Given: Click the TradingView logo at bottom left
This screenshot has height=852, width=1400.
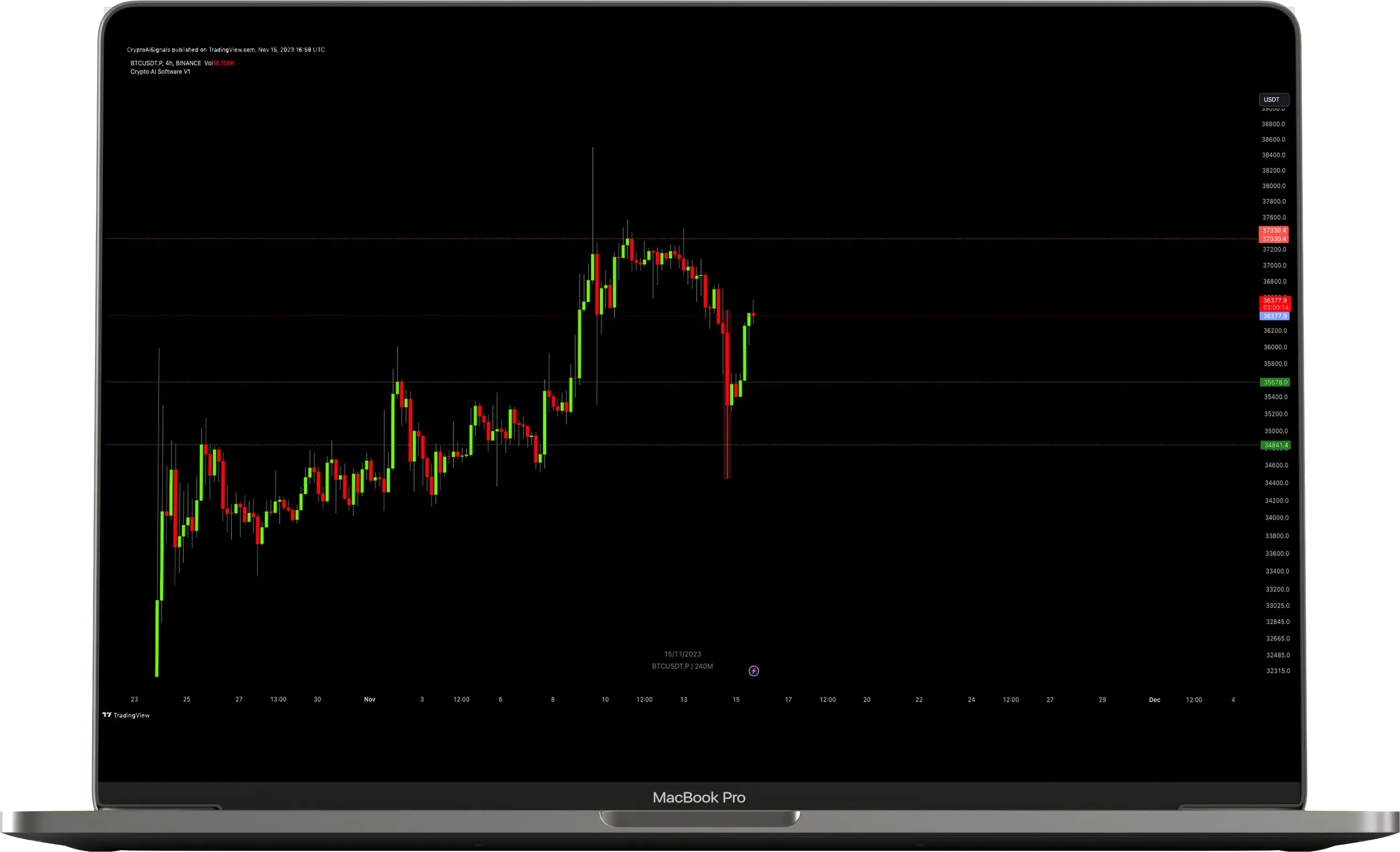Looking at the screenshot, I should click(x=126, y=715).
